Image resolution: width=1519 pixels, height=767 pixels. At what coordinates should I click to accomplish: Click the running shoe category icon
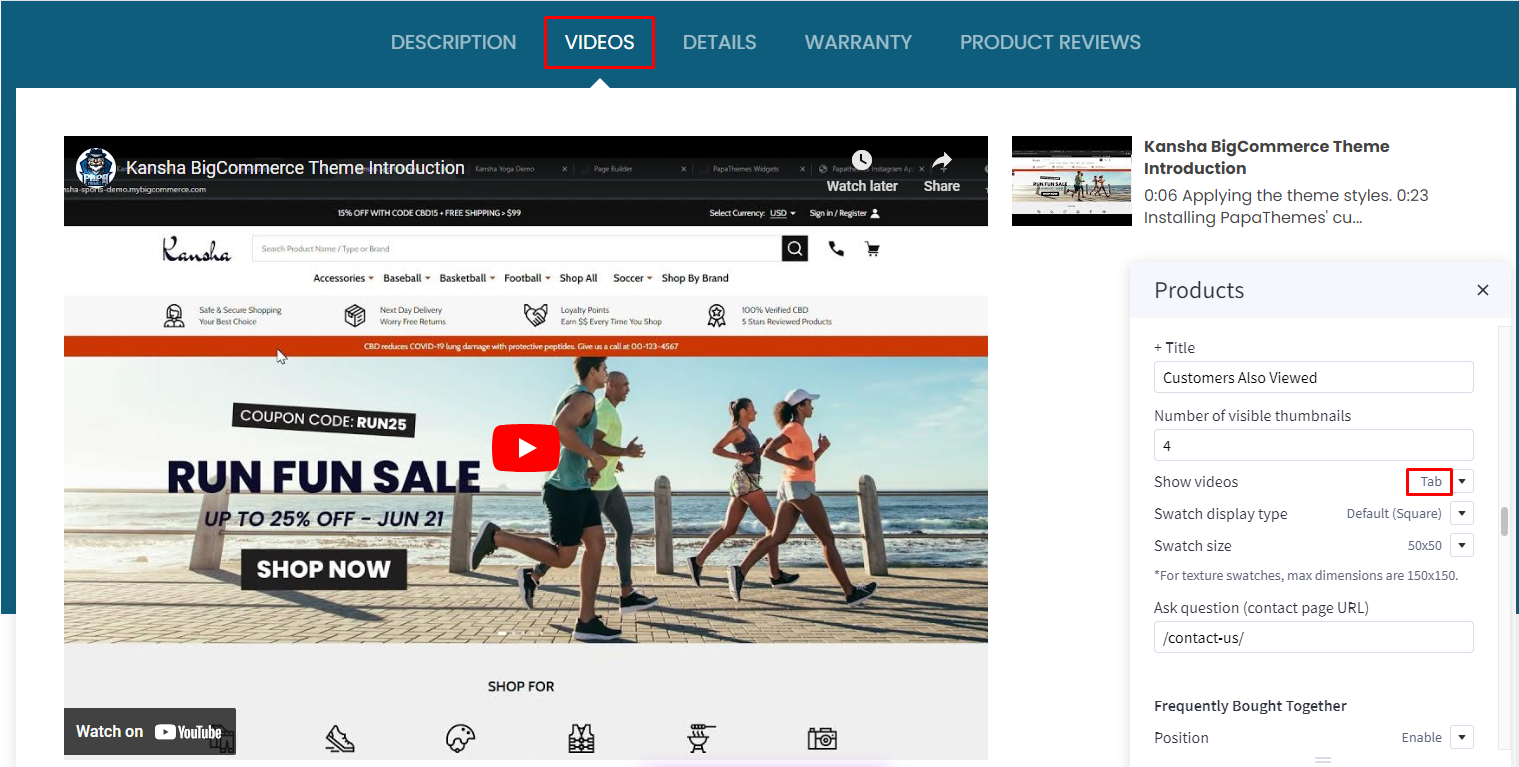click(x=340, y=739)
